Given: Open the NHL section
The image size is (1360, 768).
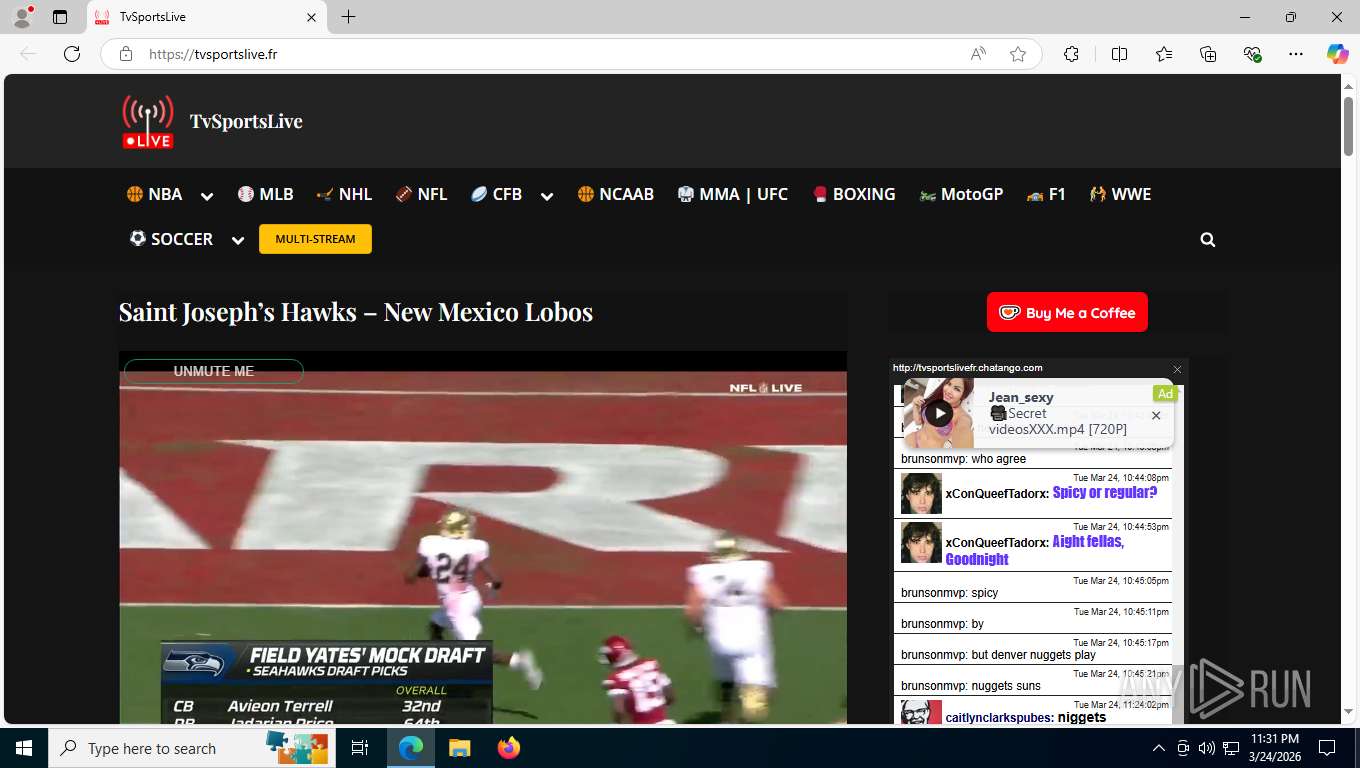Looking at the screenshot, I should tap(344, 194).
